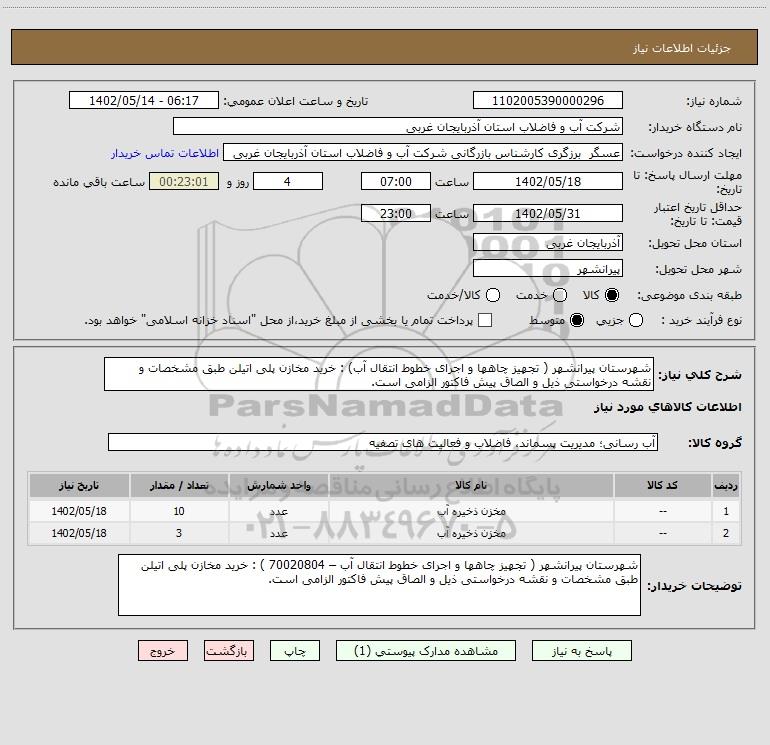Click response deadline date 1402/05/18 field
Image resolution: width=770 pixels, height=745 pixels.
click(548, 181)
